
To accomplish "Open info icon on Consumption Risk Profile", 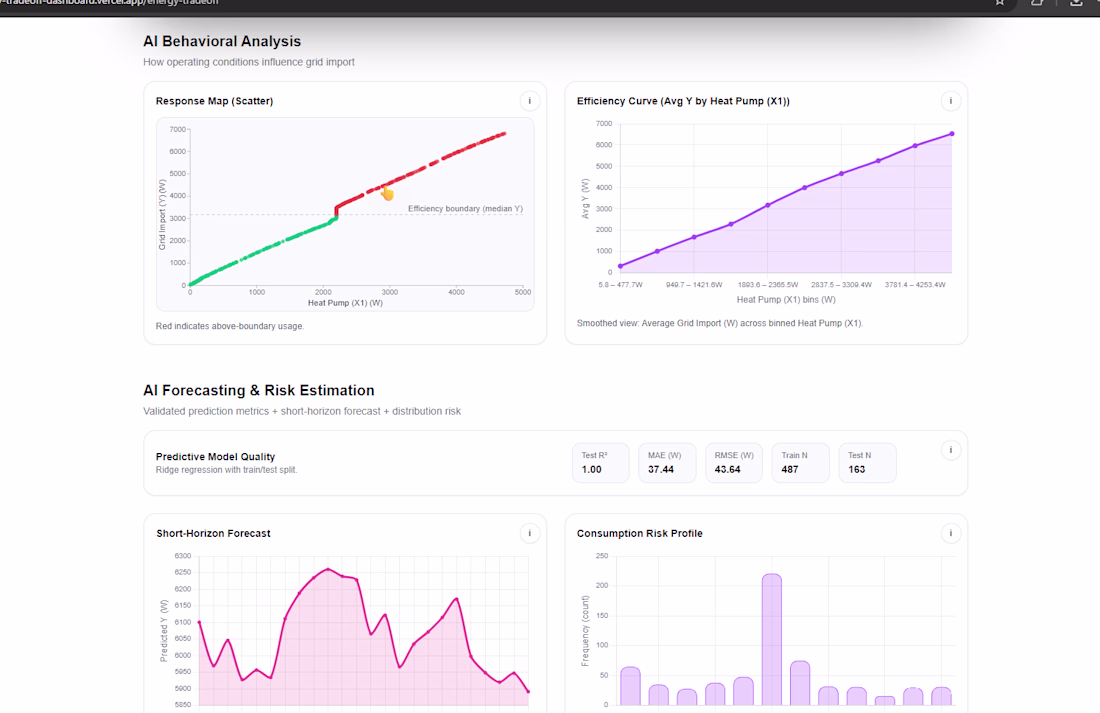I will (x=951, y=533).
